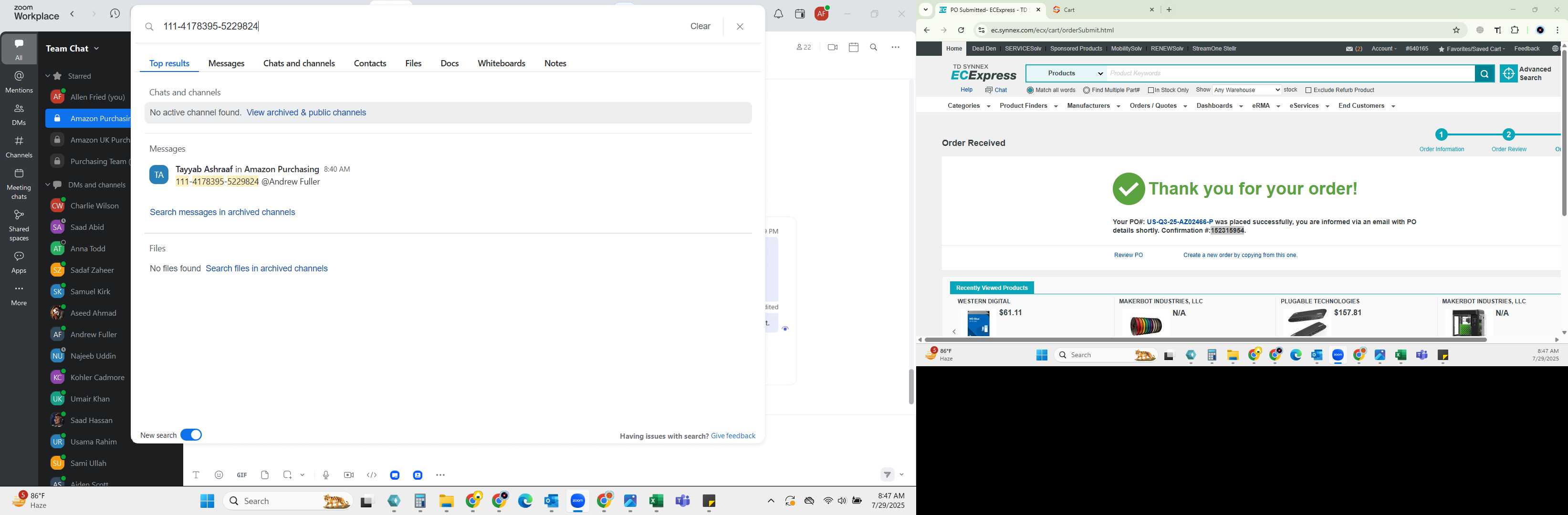Bookmark the ECExpress page with star icon

(x=1456, y=30)
